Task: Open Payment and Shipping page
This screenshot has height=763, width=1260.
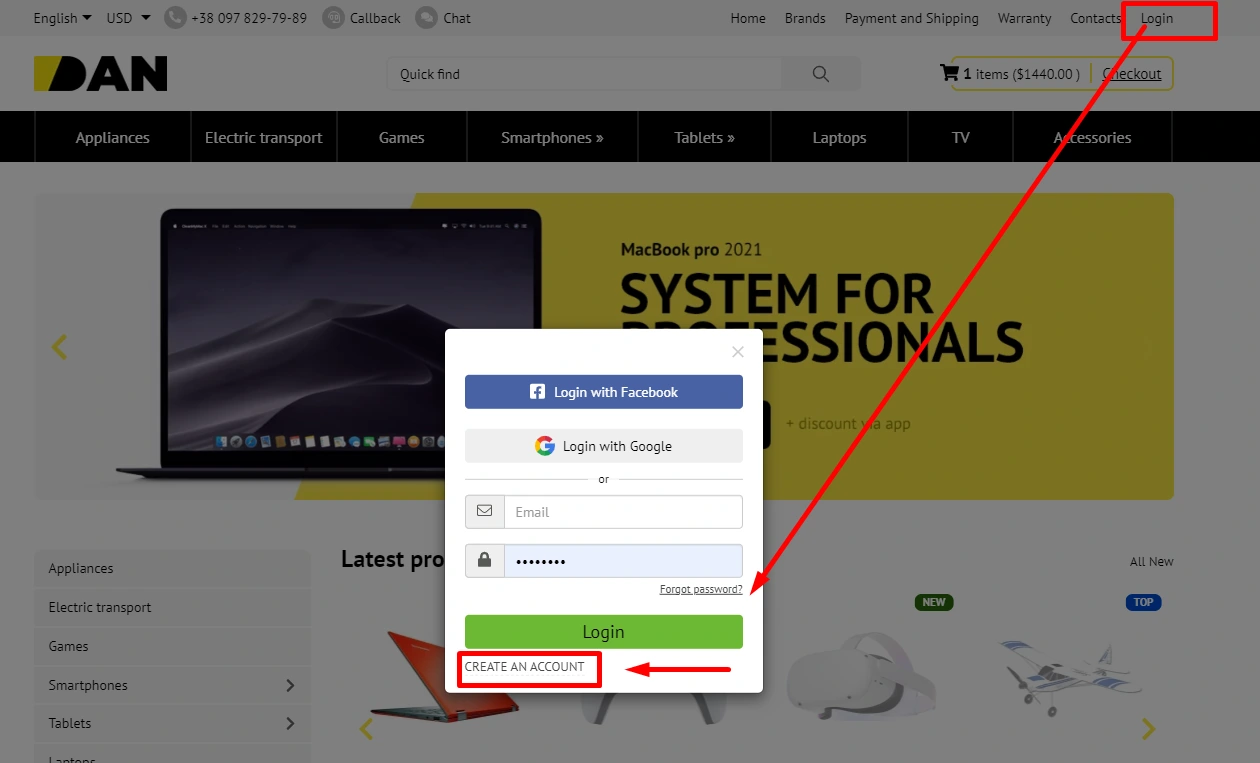Action: 911,18
